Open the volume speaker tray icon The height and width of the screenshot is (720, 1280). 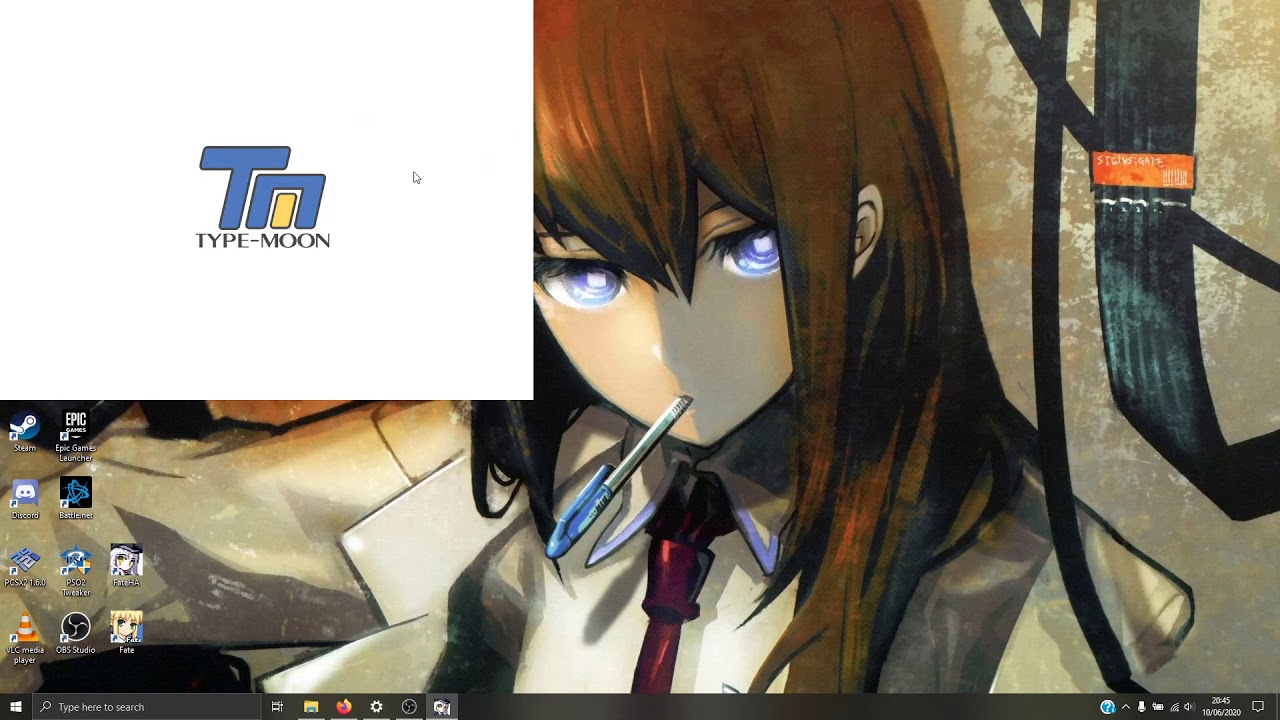click(1189, 707)
